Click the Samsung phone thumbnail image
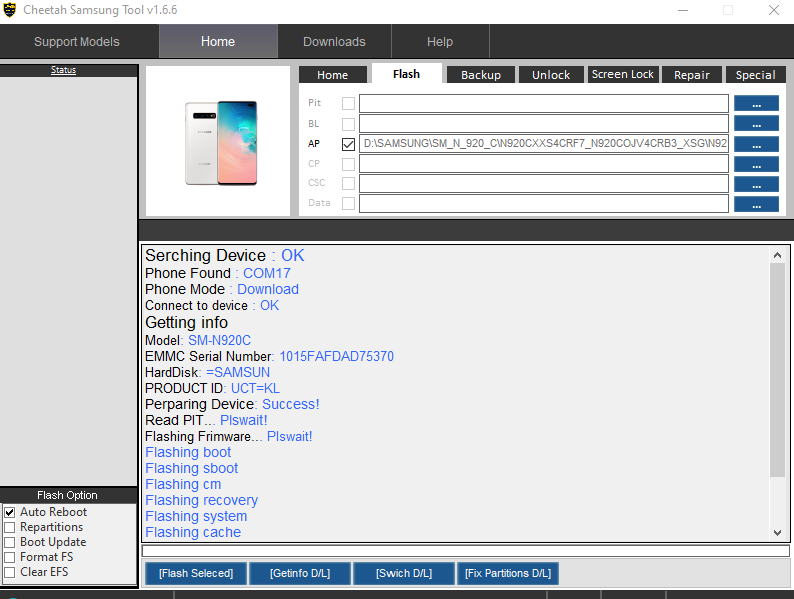This screenshot has height=599, width=794. click(221, 143)
